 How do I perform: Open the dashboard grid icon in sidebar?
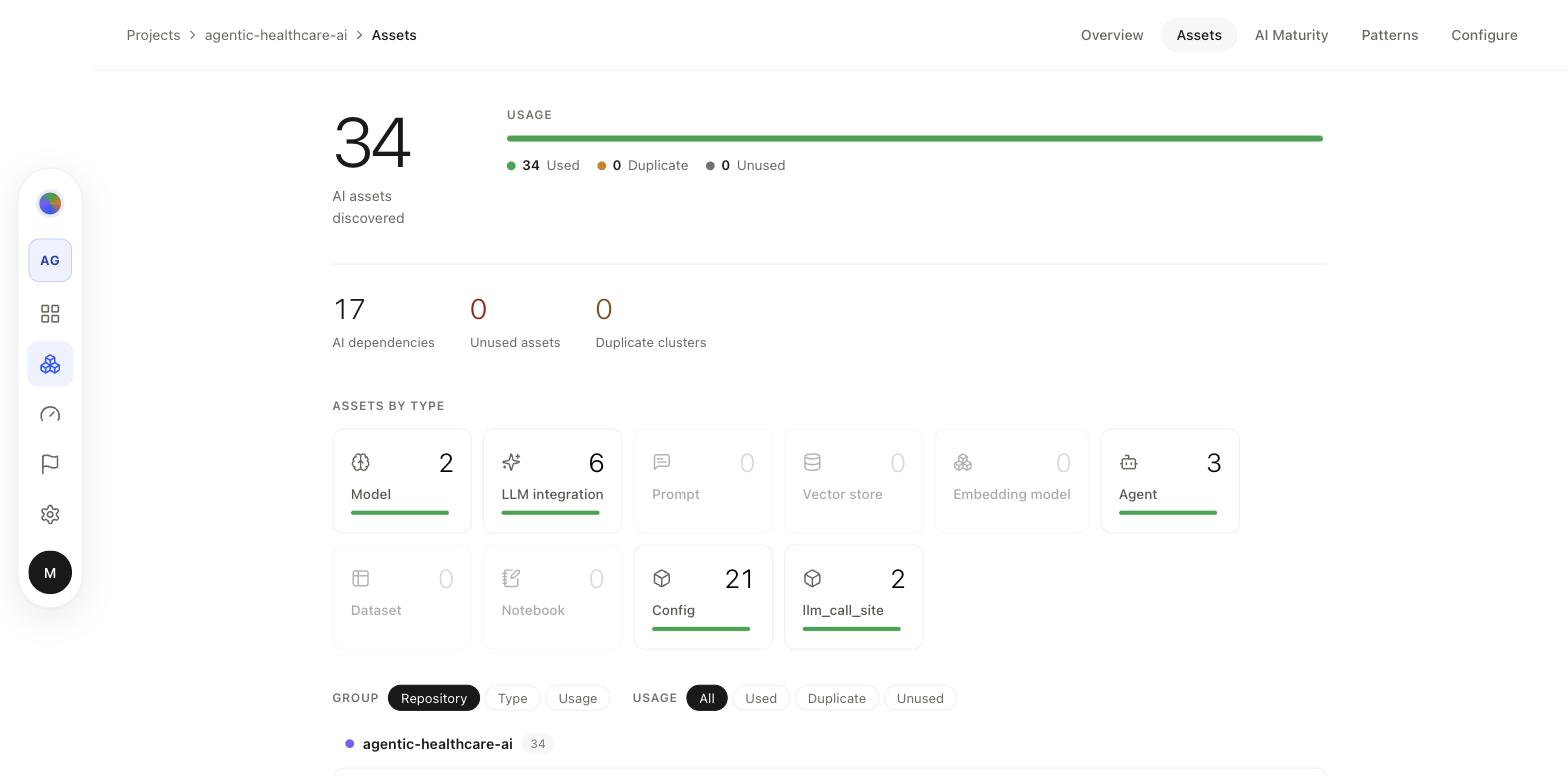pyautogui.click(x=50, y=314)
